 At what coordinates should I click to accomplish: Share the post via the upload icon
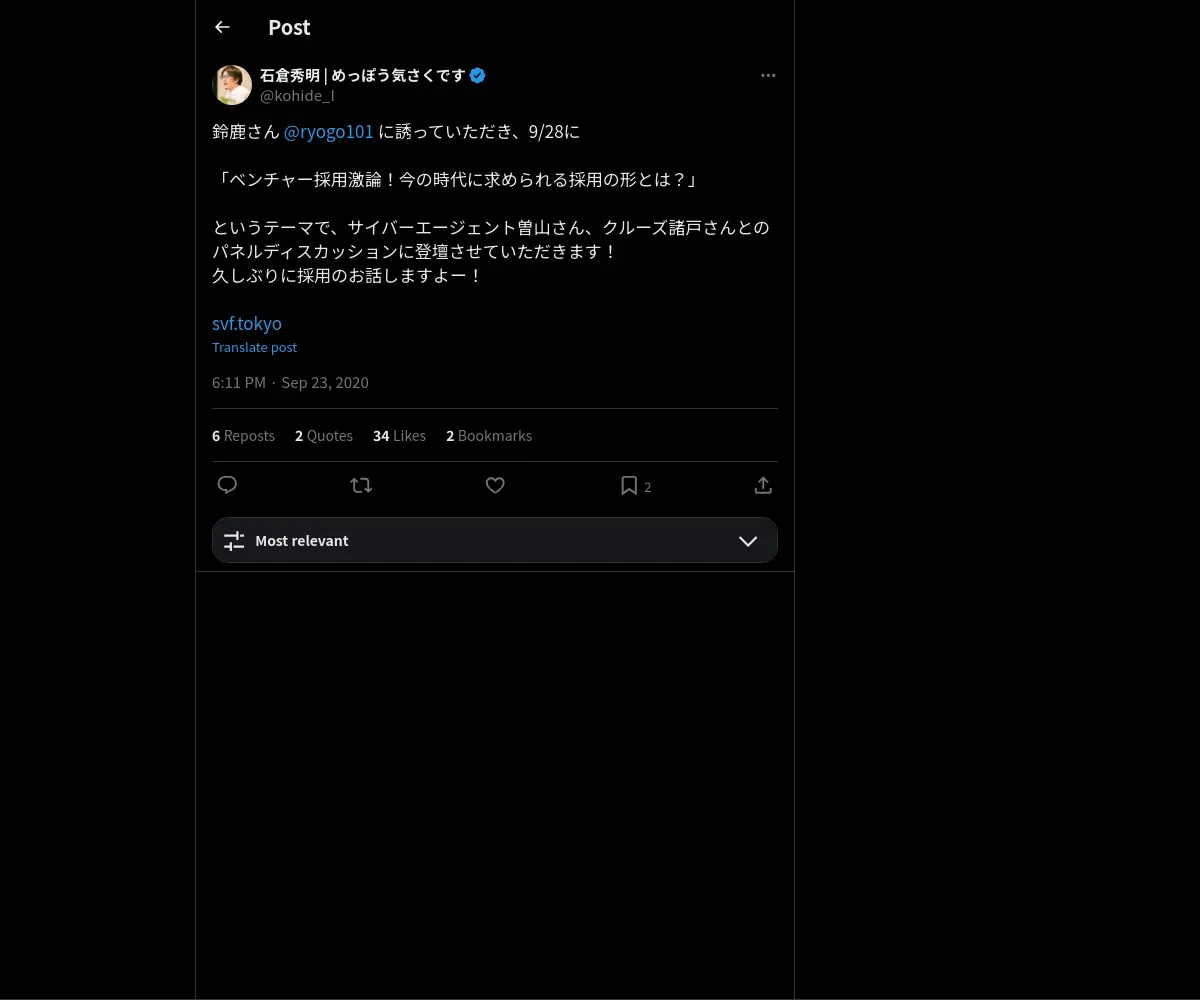click(x=763, y=485)
